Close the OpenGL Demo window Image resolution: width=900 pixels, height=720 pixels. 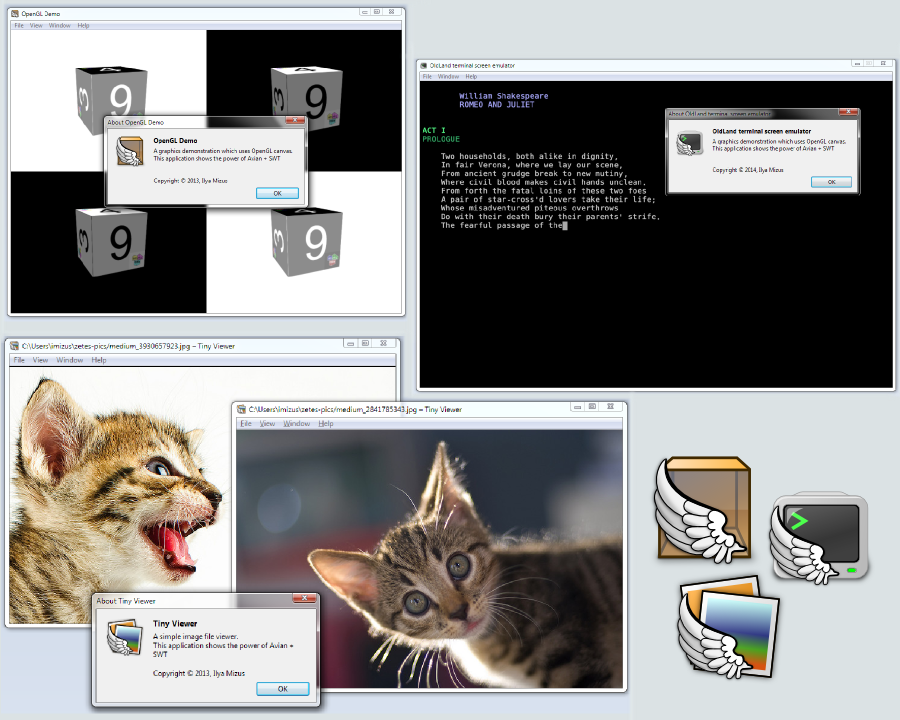pyautogui.click(x=391, y=12)
